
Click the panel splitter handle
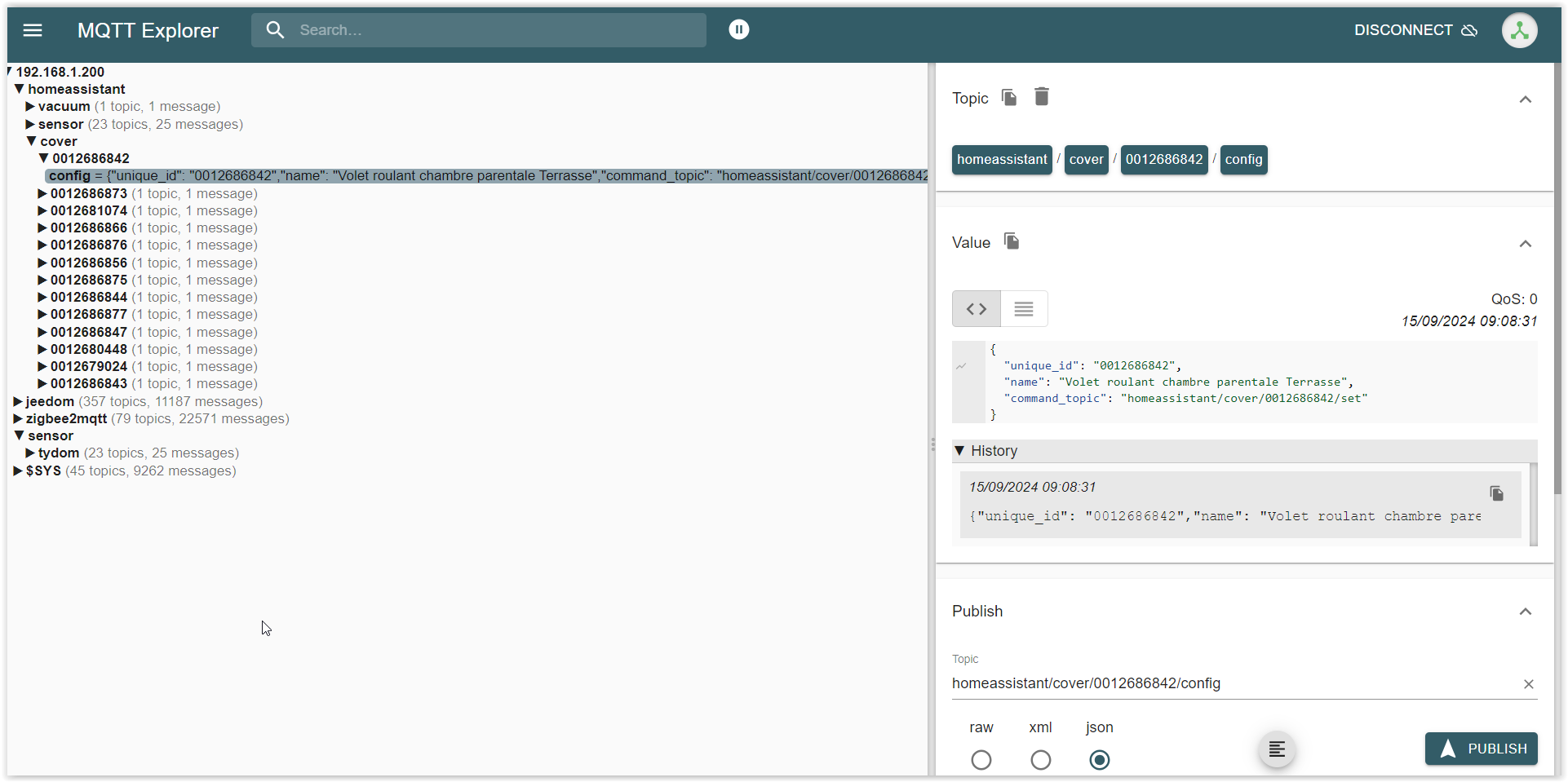tap(932, 445)
